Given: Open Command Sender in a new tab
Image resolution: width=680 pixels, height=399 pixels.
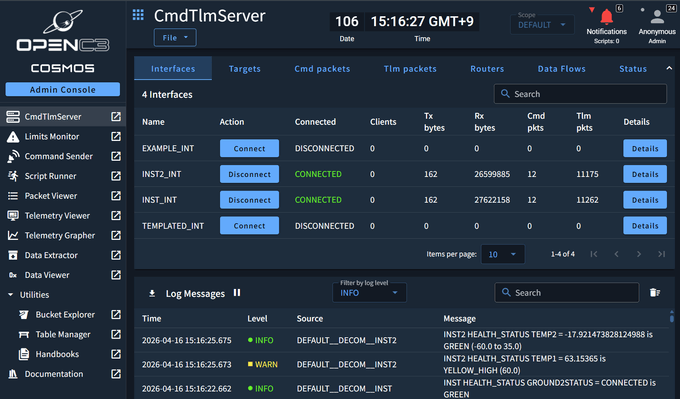Looking at the screenshot, I should [116, 156].
